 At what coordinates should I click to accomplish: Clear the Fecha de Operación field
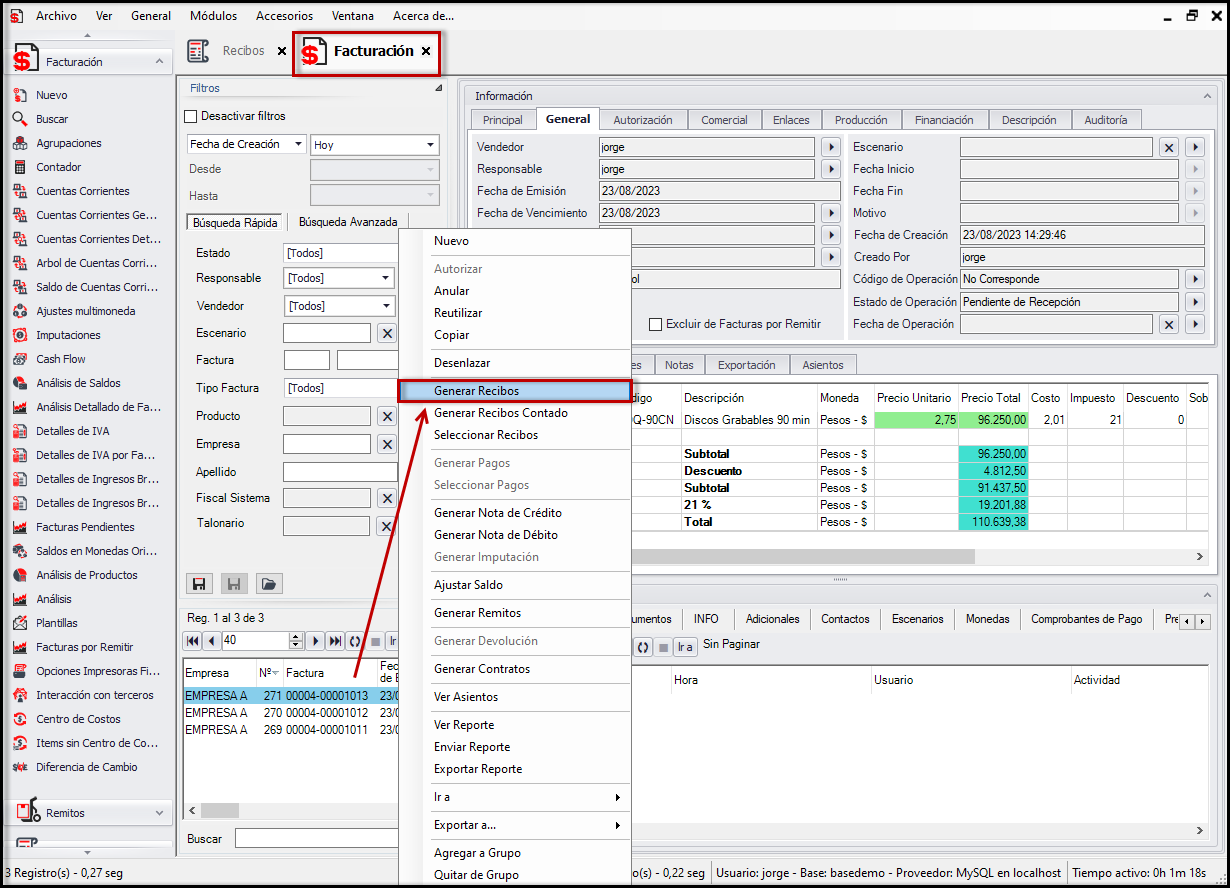pyautogui.click(x=1168, y=324)
